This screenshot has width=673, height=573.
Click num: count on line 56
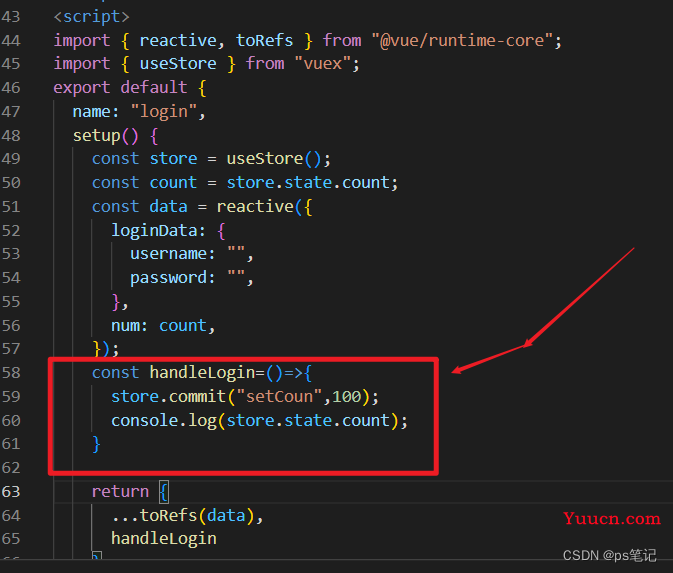click(x=159, y=326)
